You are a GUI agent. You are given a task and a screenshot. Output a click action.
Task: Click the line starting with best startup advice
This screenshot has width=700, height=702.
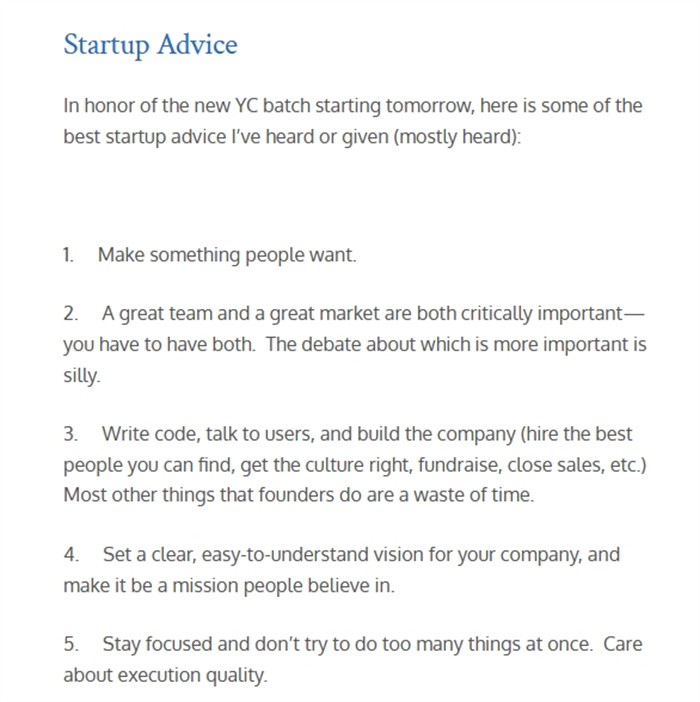pyautogui.click(x=291, y=136)
